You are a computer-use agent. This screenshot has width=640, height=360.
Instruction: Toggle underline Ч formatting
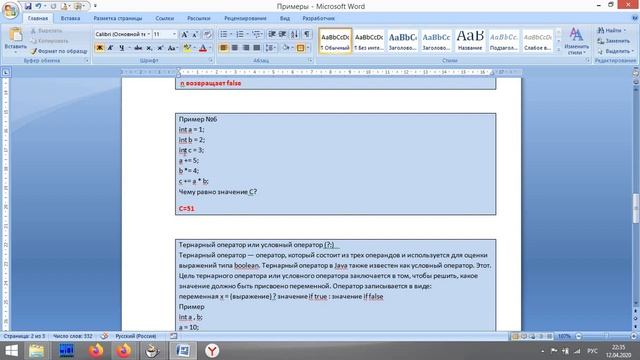121,48
